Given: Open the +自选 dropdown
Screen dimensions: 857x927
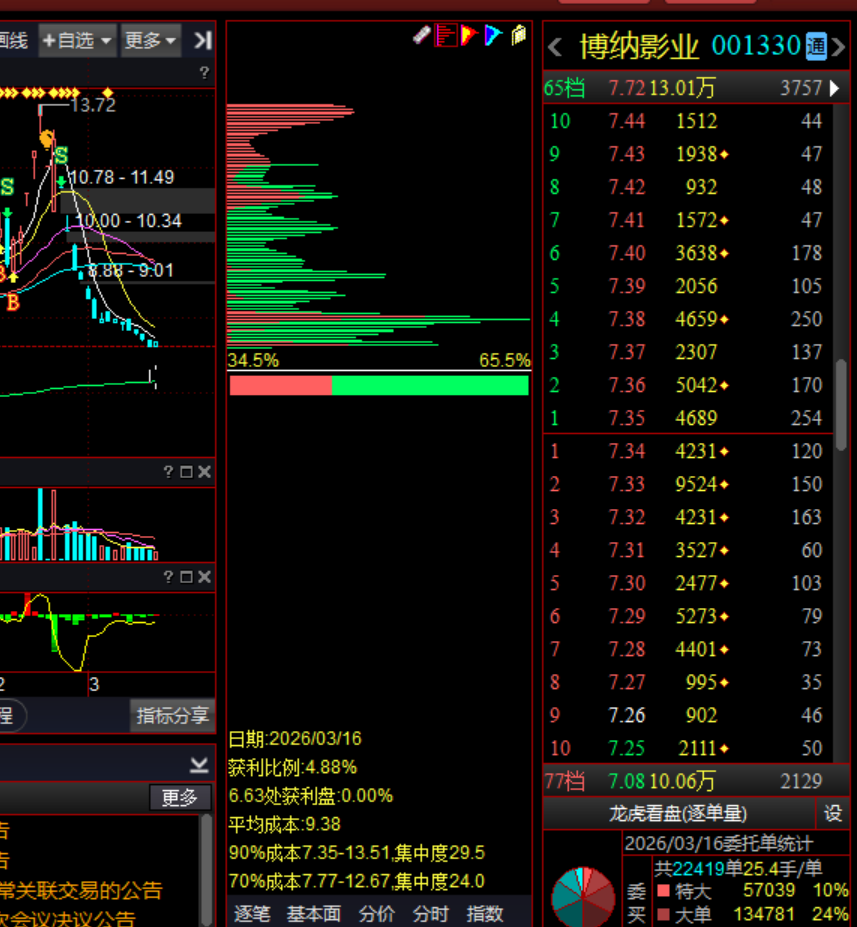Looking at the screenshot, I should 77,40.
